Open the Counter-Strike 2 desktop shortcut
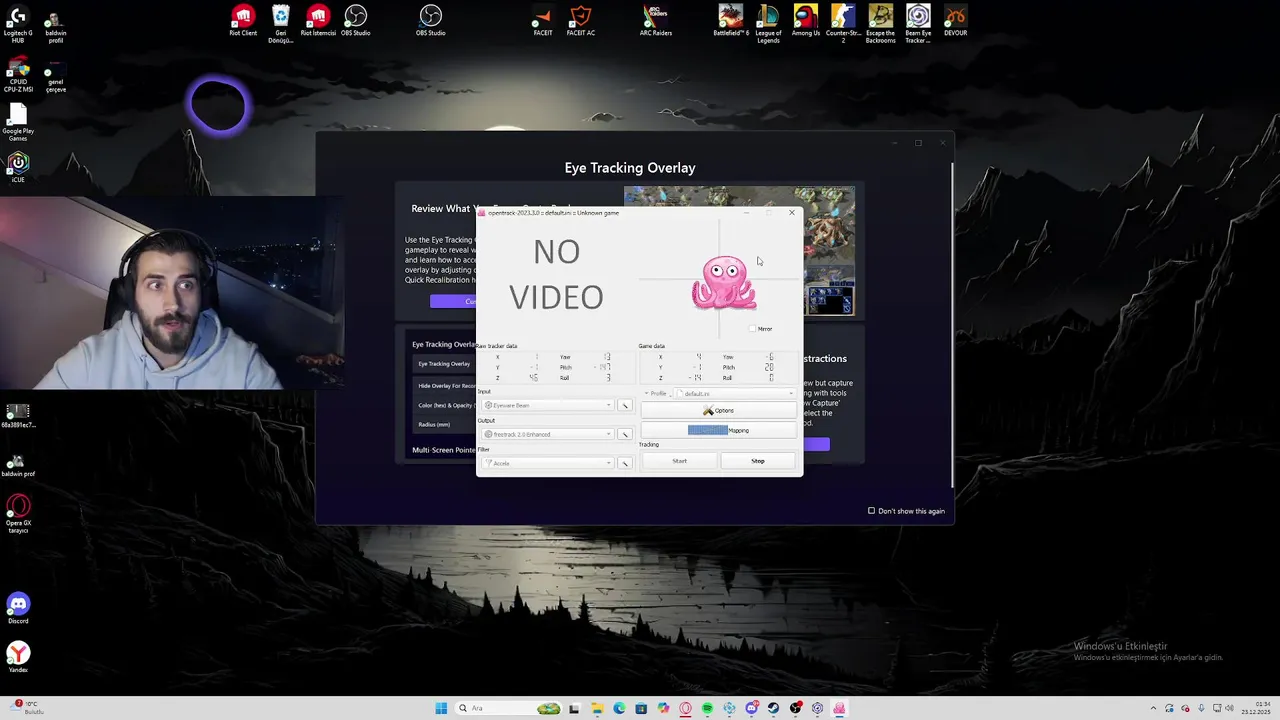This screenshot has height=720, width=1280. click(x=843, y=23)
